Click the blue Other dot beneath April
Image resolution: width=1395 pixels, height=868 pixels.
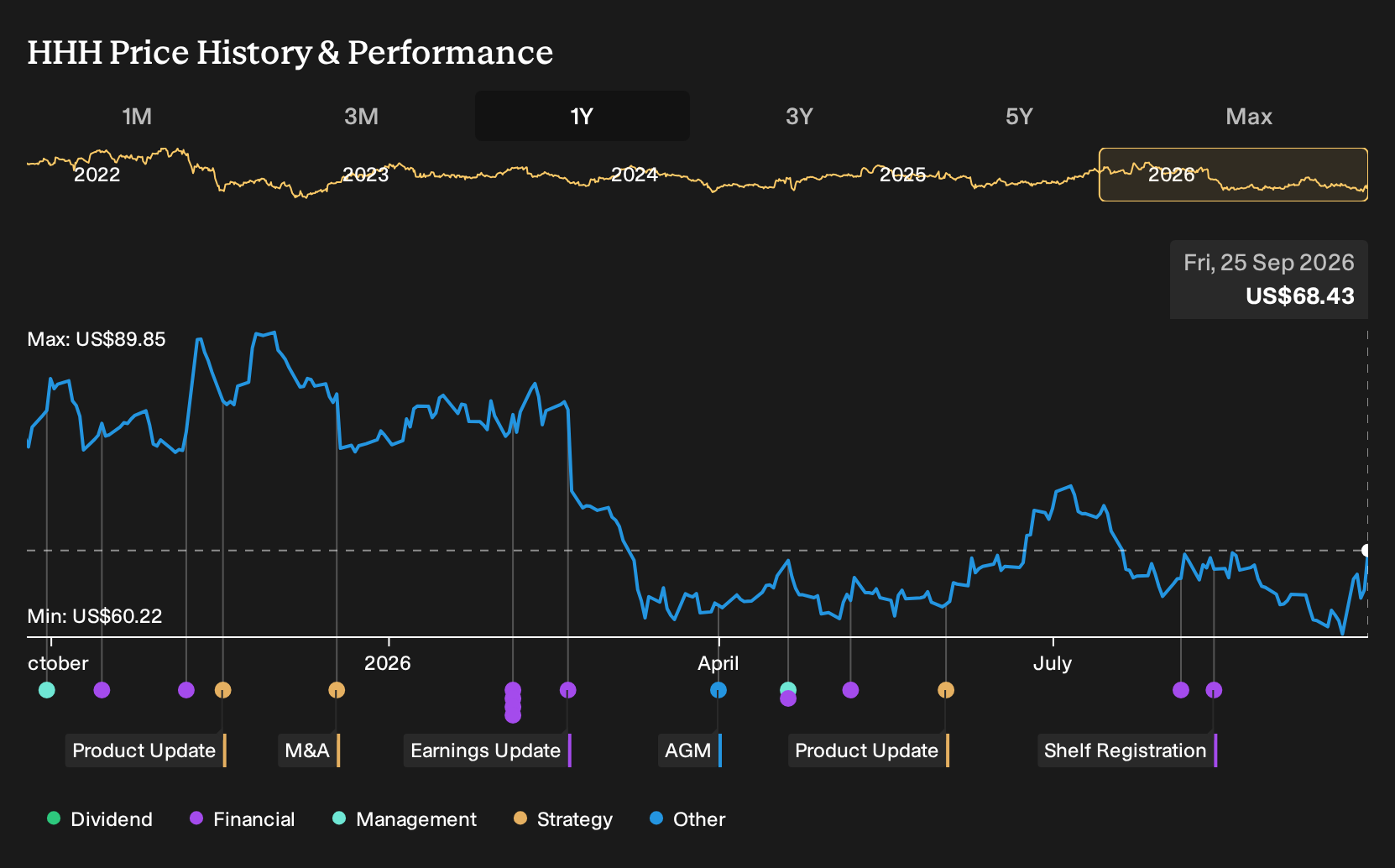point(718,690)
